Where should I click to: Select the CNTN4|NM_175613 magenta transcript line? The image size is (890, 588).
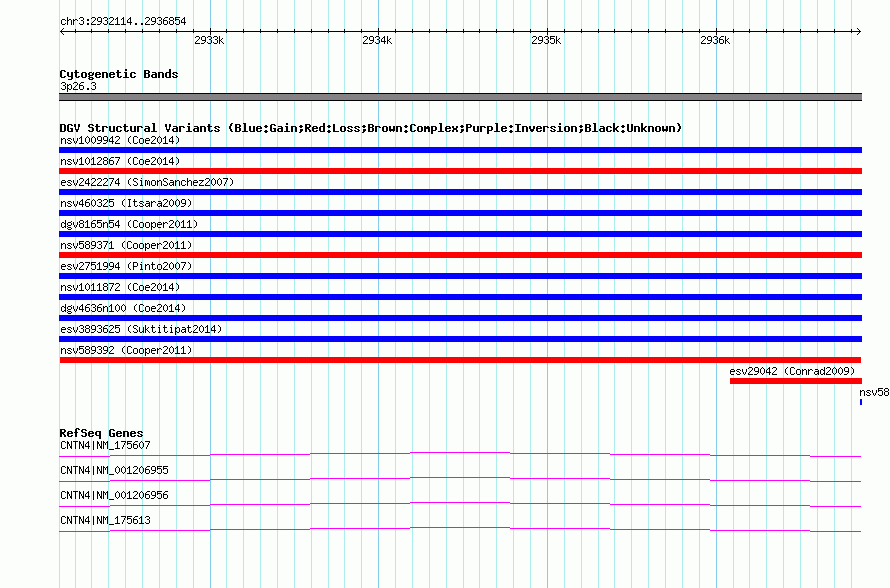click(x=460, y=528)
